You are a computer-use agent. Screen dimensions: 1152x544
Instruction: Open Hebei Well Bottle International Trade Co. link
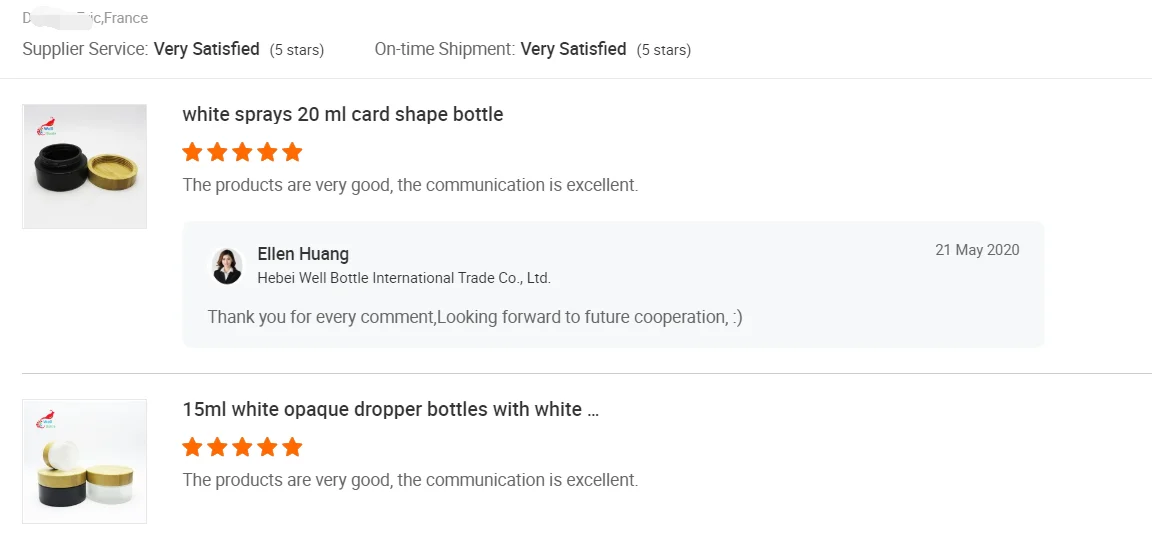404,278
